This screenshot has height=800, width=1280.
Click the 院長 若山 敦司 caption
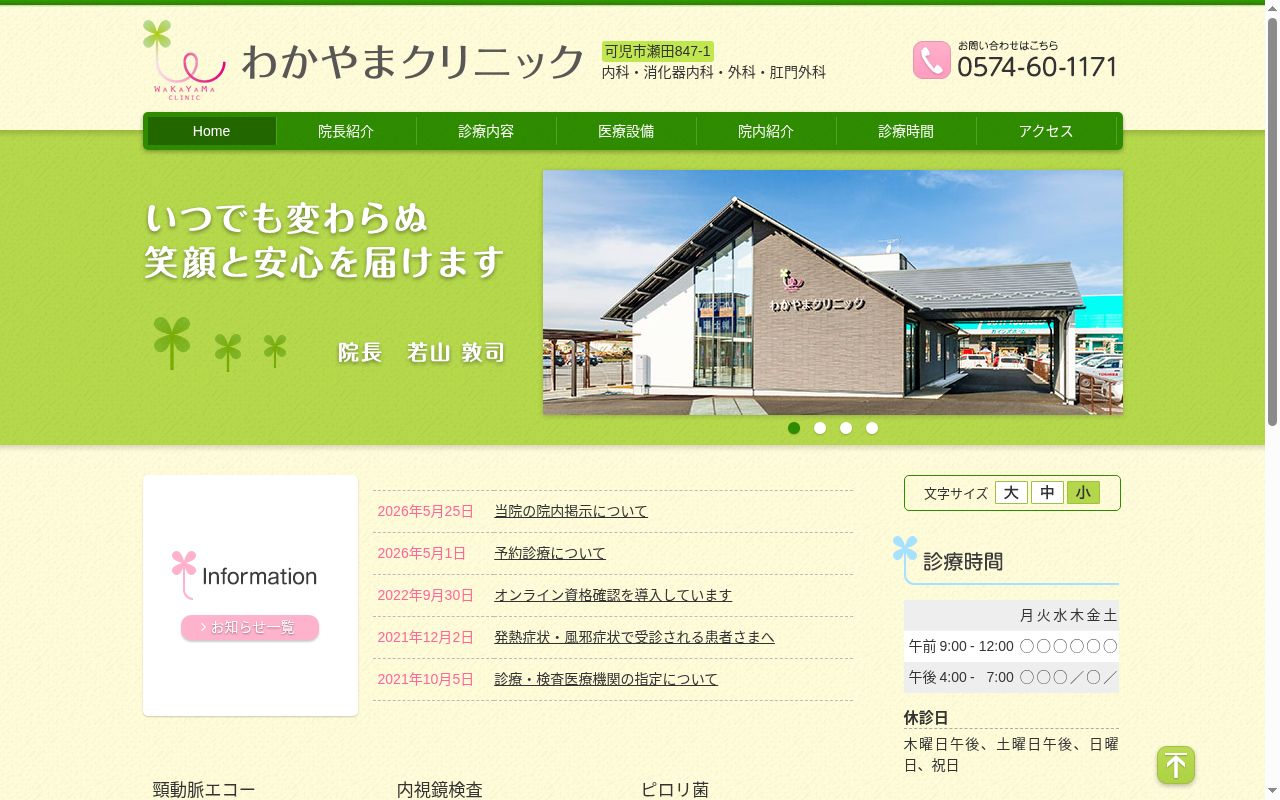tap(422, 352)
